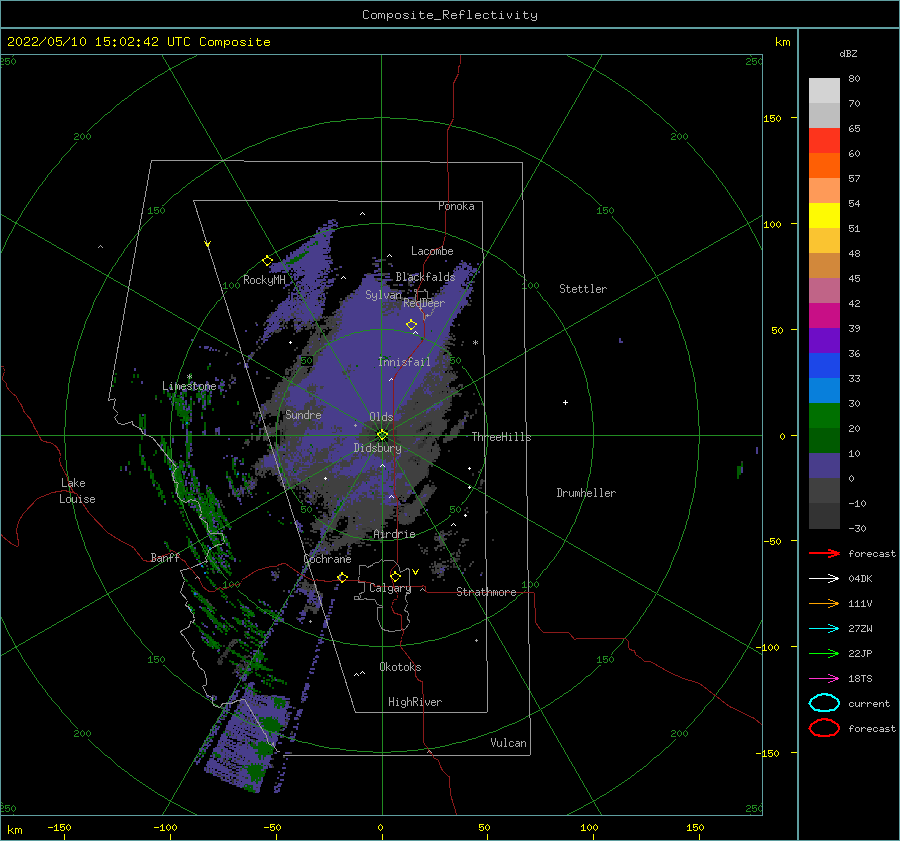Click the RockyMH label

click(264, 280)
